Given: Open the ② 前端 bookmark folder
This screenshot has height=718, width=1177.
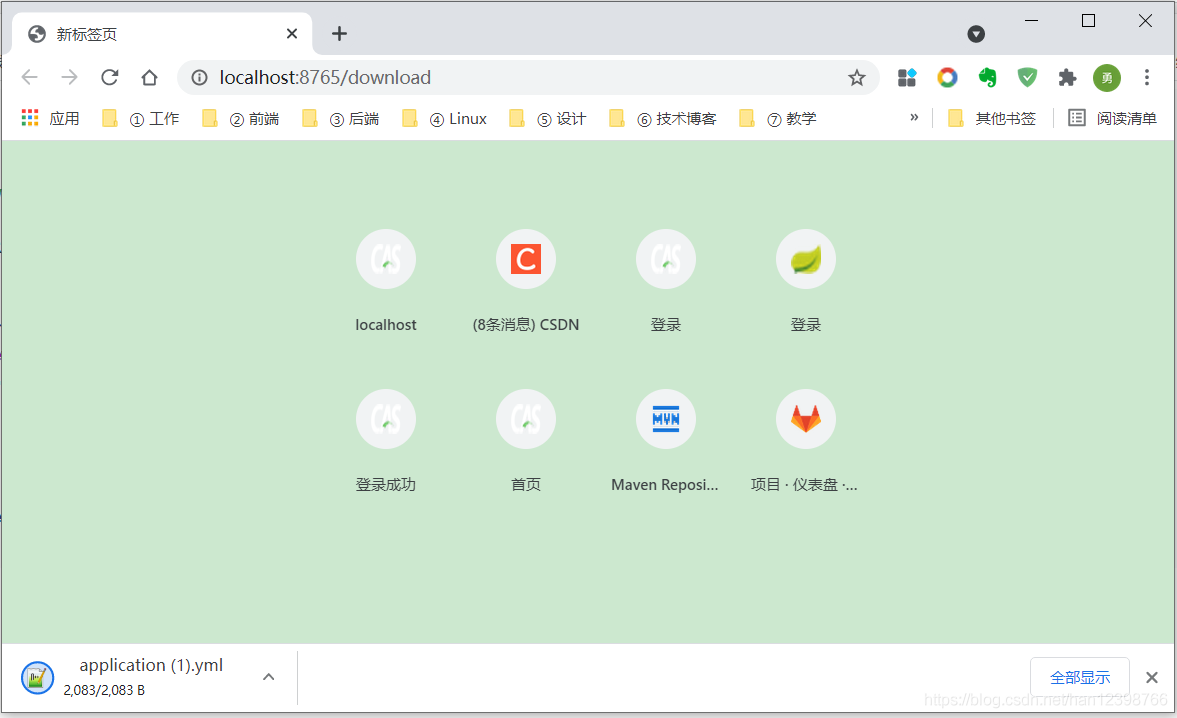Looking at the screenshot, I should click(241, 119).
